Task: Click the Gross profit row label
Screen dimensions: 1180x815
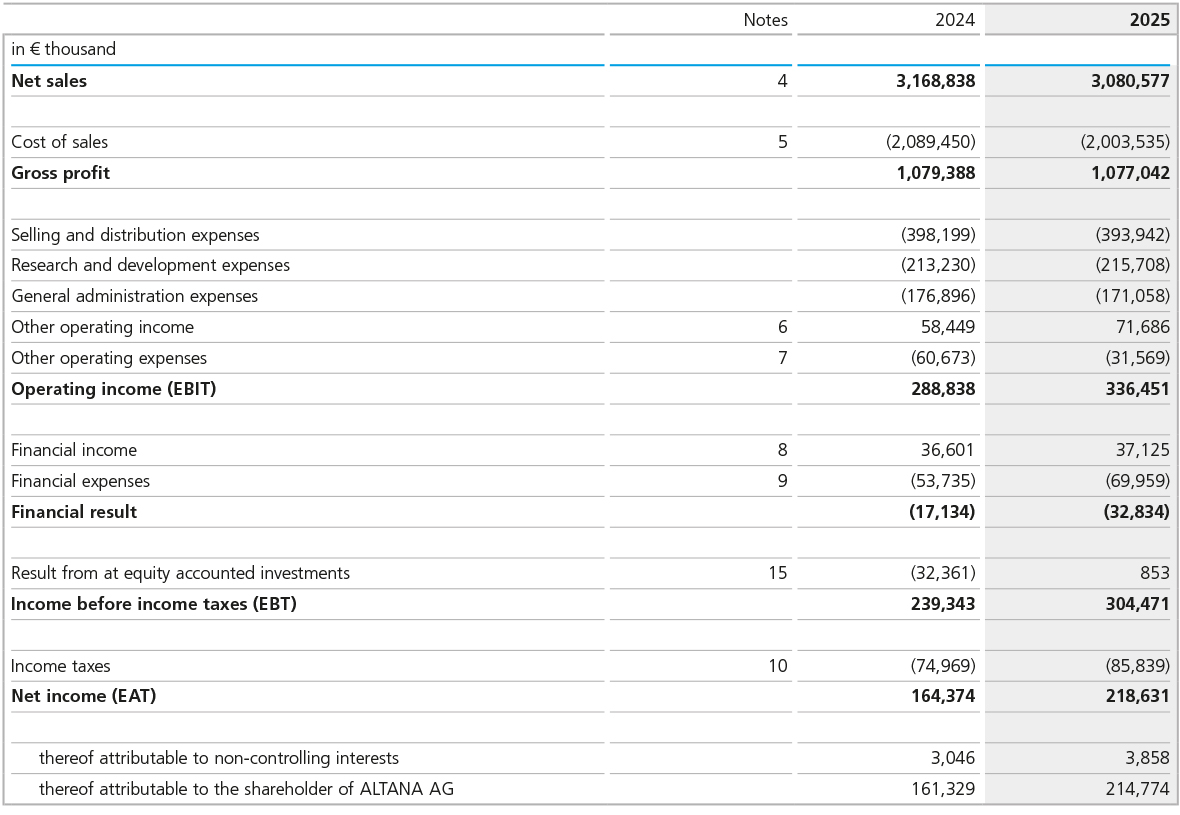Action: point(60,173)
